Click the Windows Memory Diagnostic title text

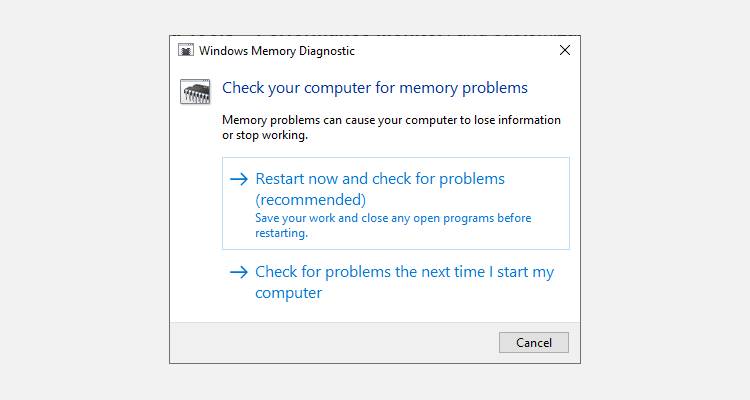[277, 51]
